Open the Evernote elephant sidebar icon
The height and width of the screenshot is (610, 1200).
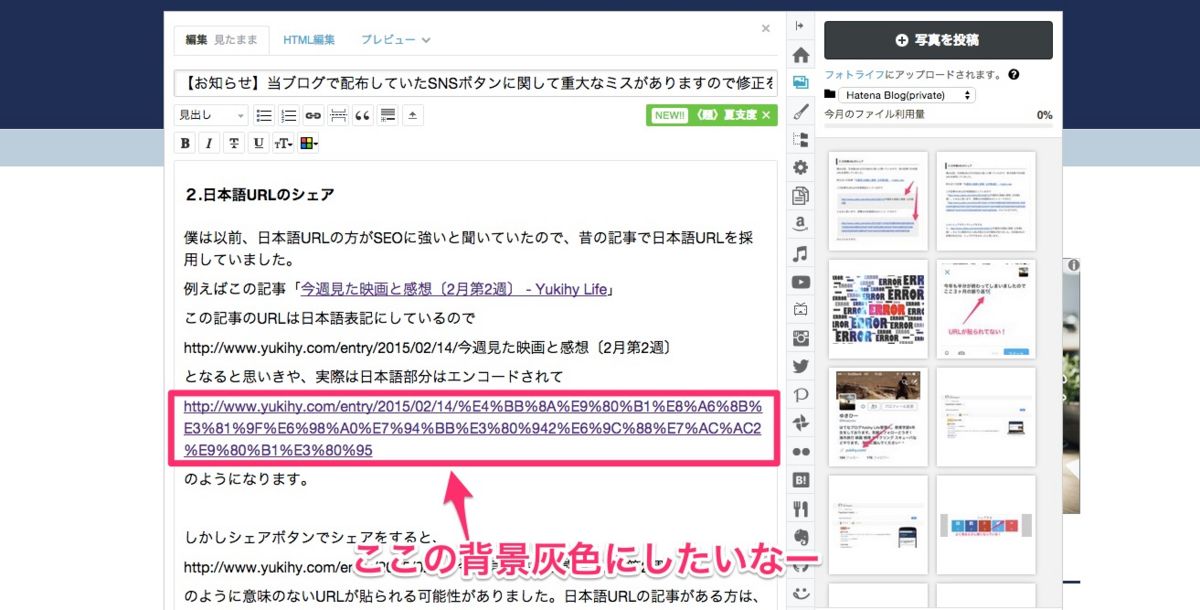pos(800,537)
